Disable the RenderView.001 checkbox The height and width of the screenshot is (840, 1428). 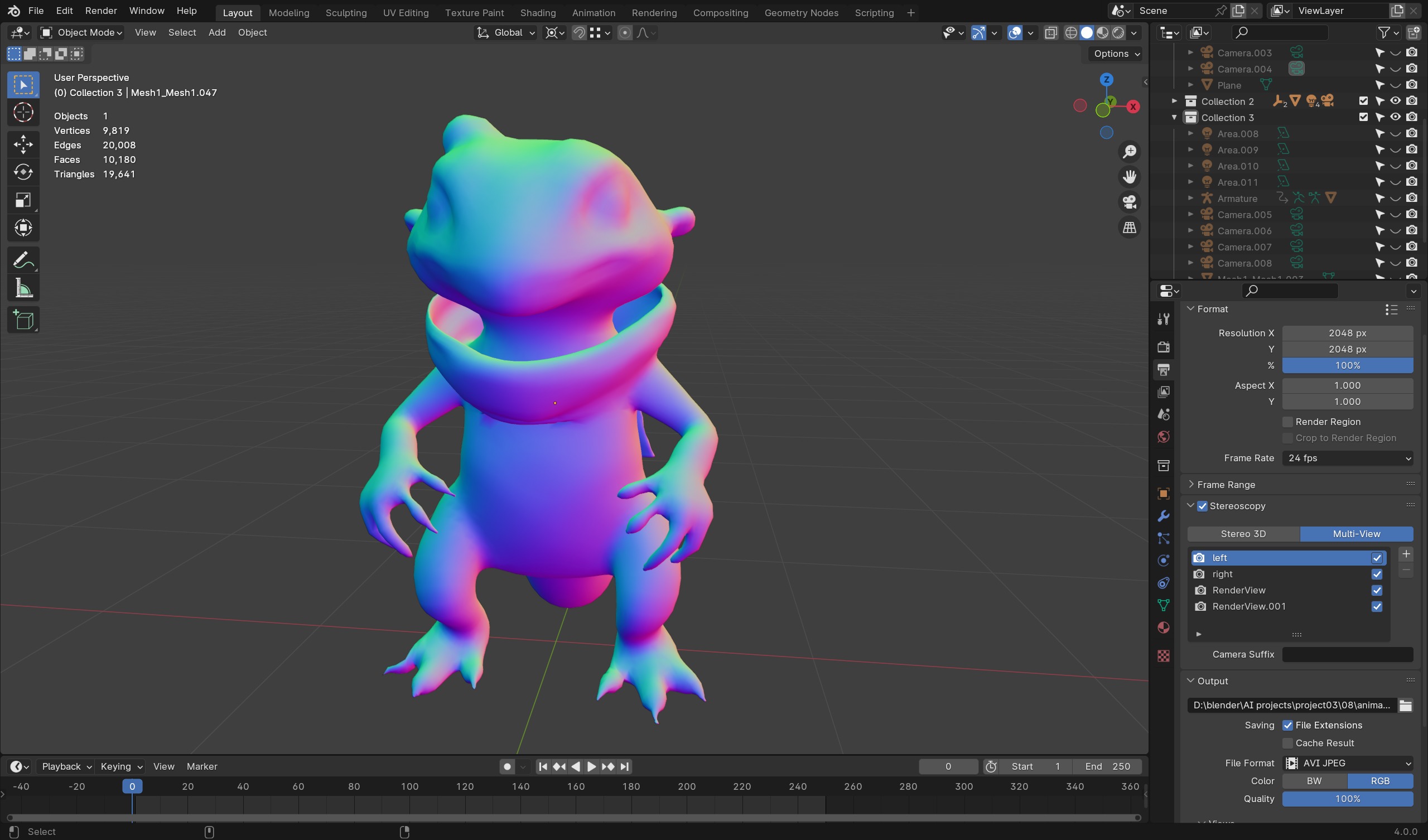click(1377, 606)
